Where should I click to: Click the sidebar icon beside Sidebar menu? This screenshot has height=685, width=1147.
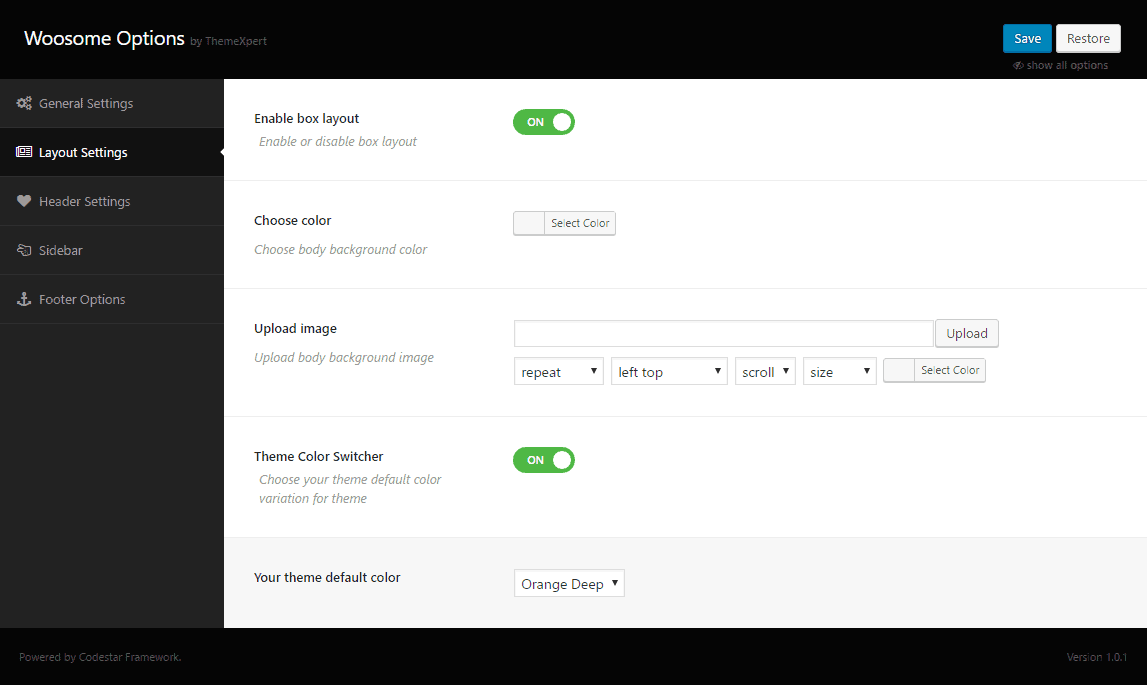pyautogui.click(x=23, y=250)
